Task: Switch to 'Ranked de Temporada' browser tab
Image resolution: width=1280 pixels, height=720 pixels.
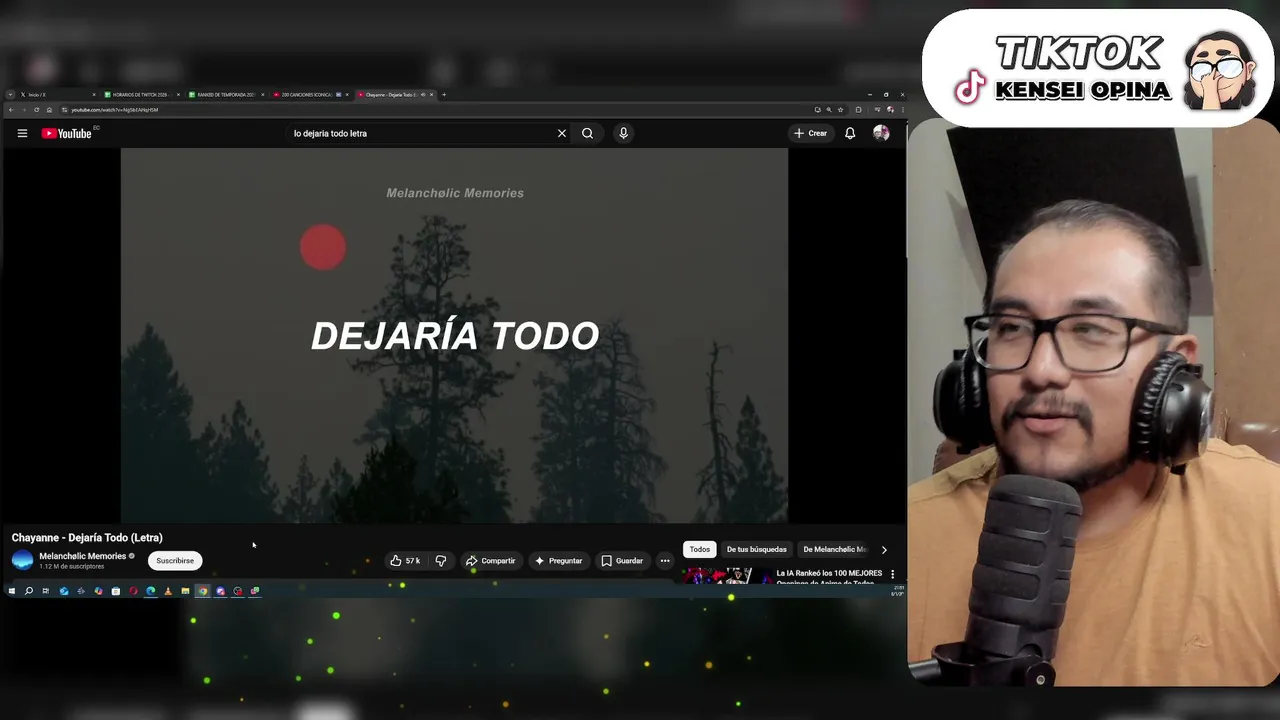Action: [x=226, y=95]
